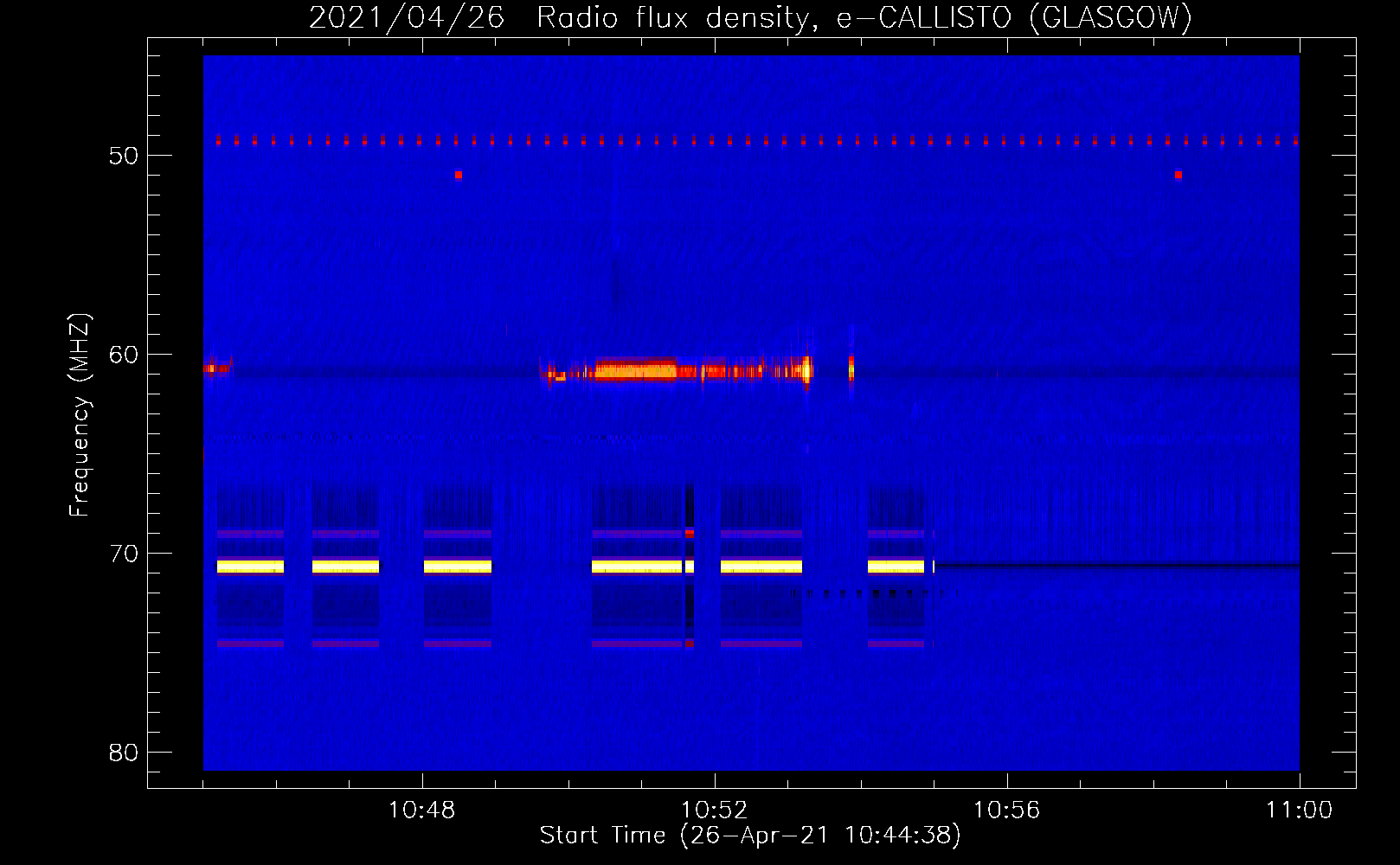Click the 80 frequency tick label
The height and width of the screenshot is (865, 1400).
click(x=124, y=753)
